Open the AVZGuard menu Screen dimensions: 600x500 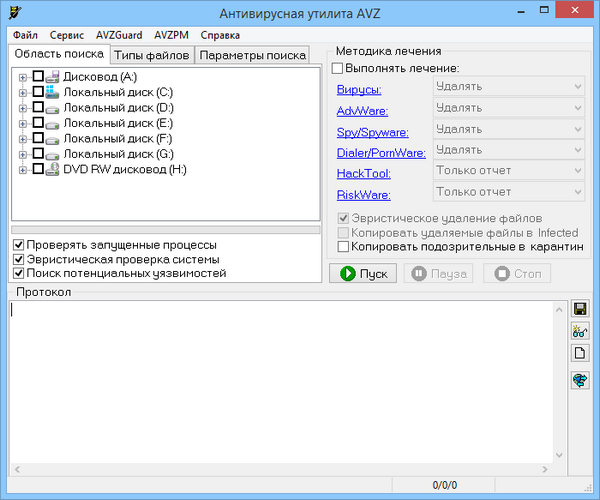point(118,35)
